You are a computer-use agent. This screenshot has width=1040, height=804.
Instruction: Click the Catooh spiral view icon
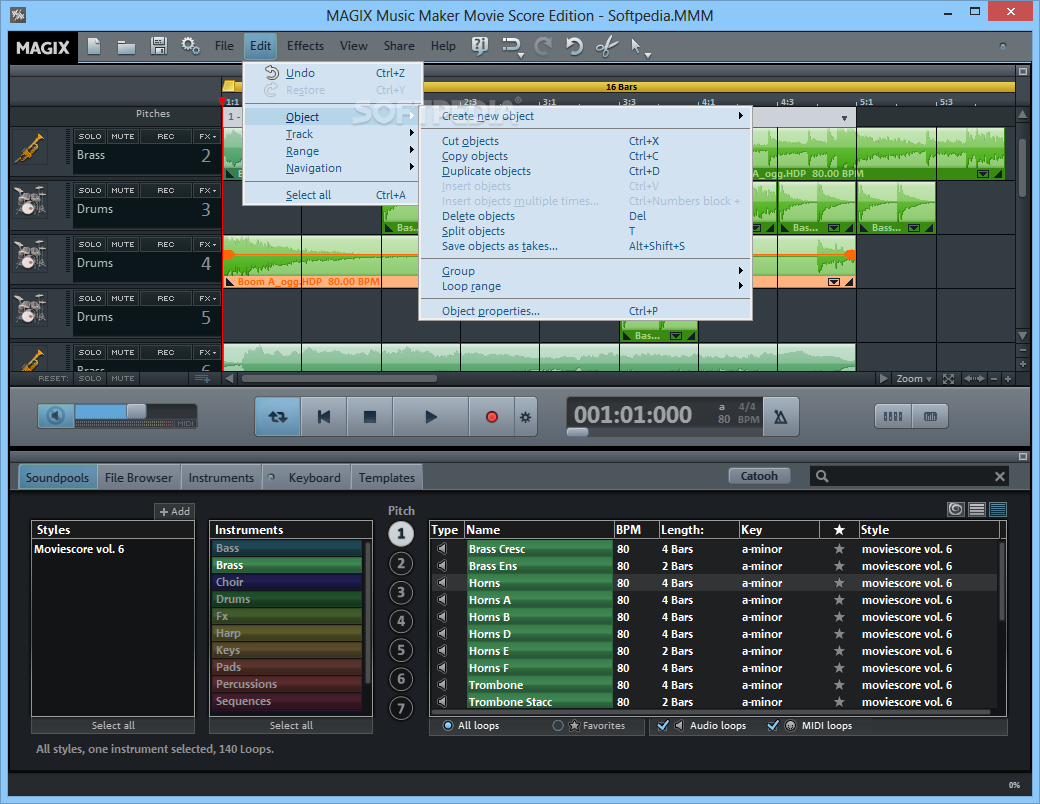(956, 509)
